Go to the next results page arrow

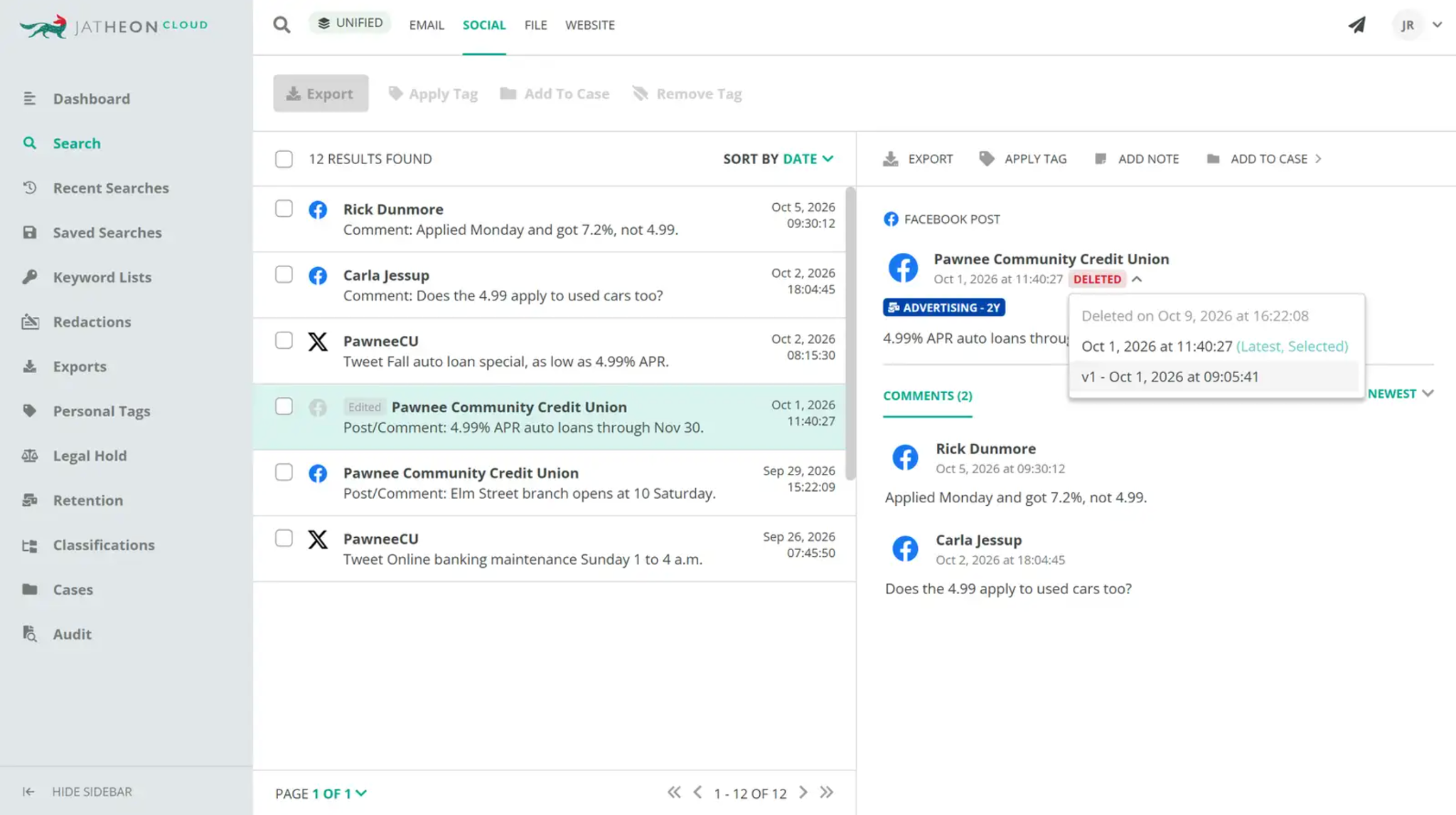803,793
